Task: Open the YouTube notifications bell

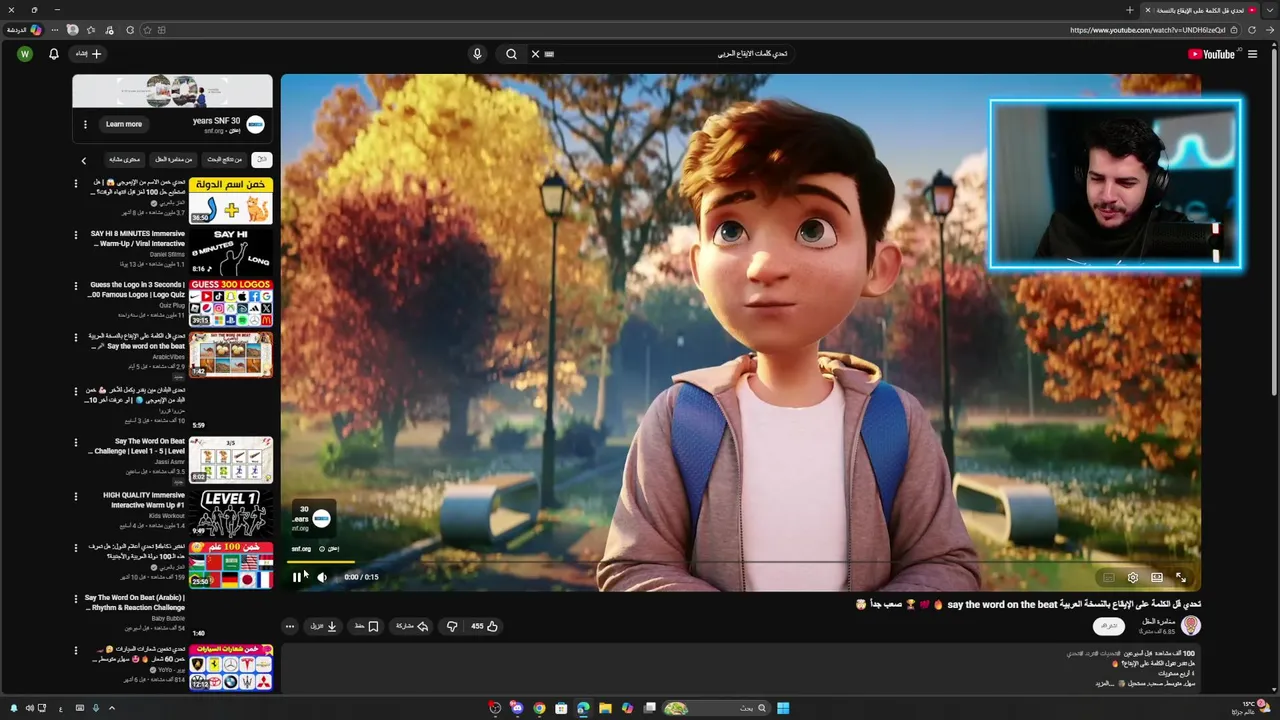Action: click(54, 54)
